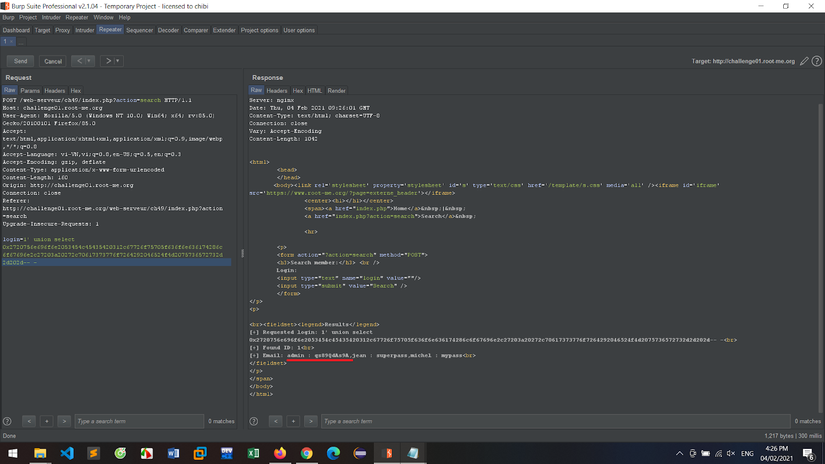
Task: Switch Response view to Render tab
Action: click(337, 90)
